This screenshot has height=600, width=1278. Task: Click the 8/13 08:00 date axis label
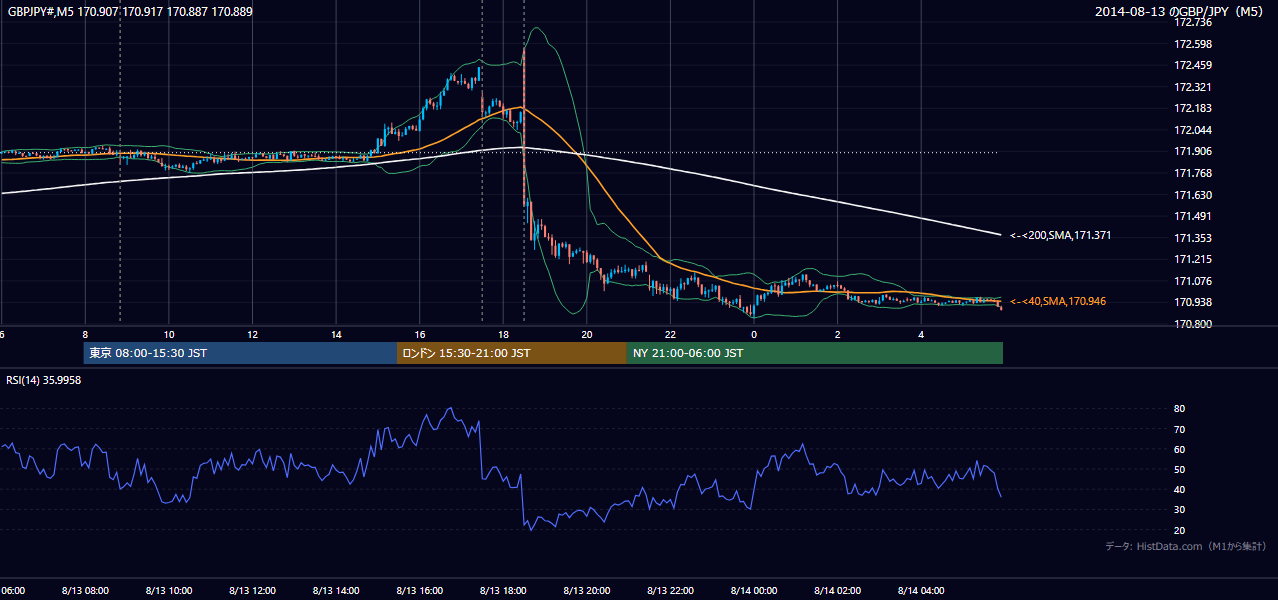(87, 590)
